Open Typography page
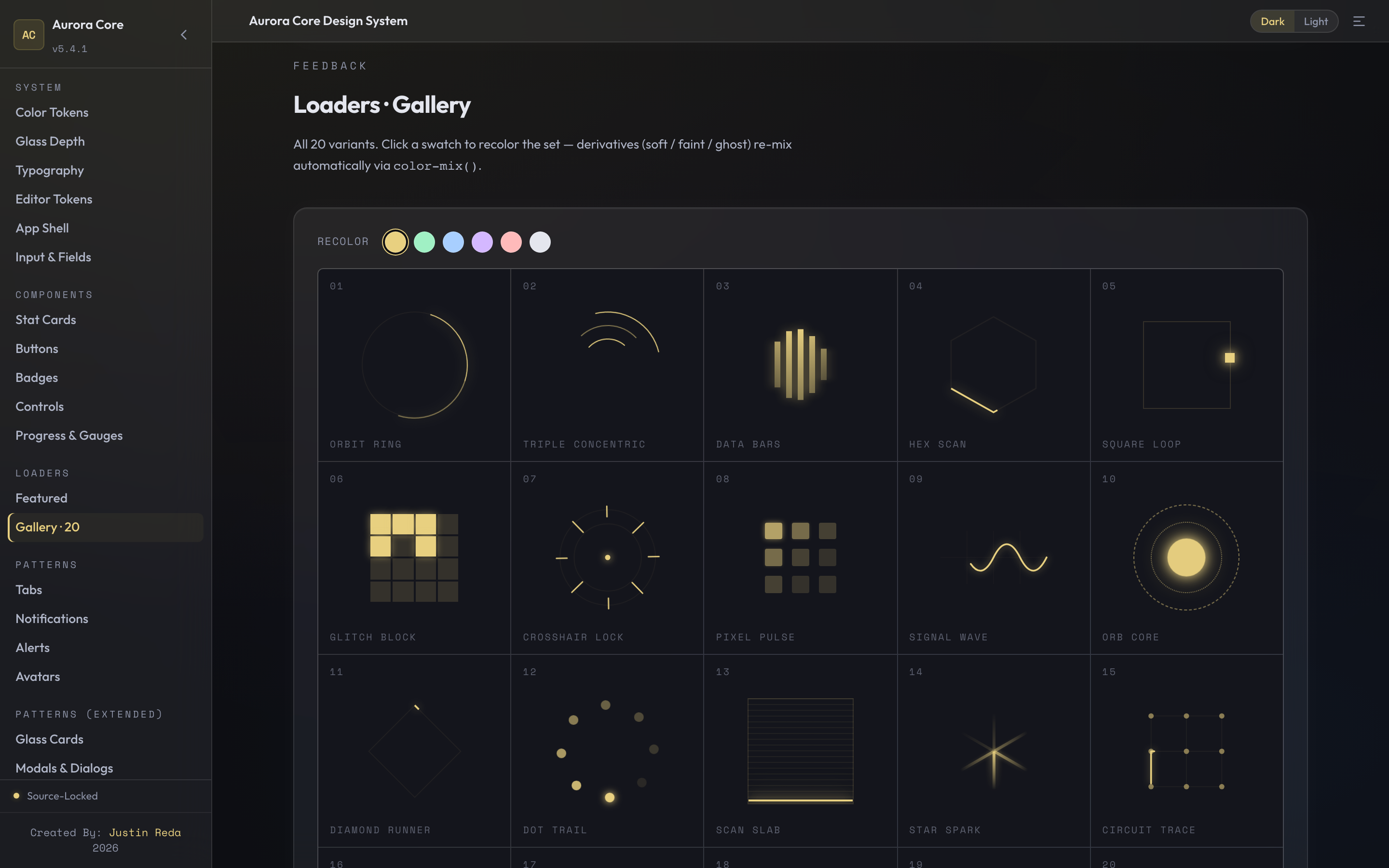 tap(106, 171)
